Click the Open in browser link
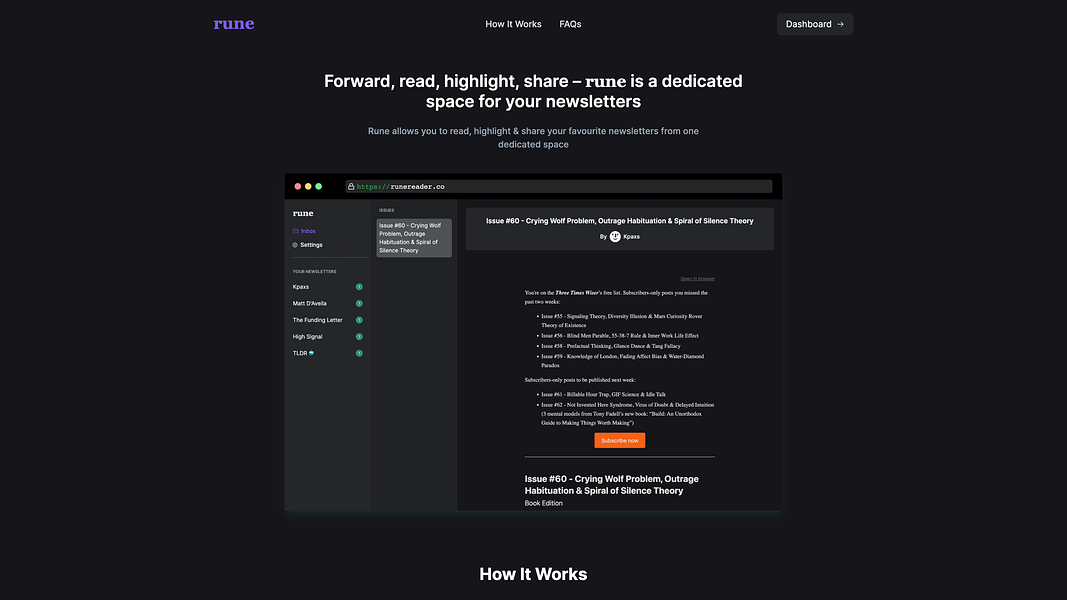The height and width of the screenshot is (600, 1067). click(697, 279)
